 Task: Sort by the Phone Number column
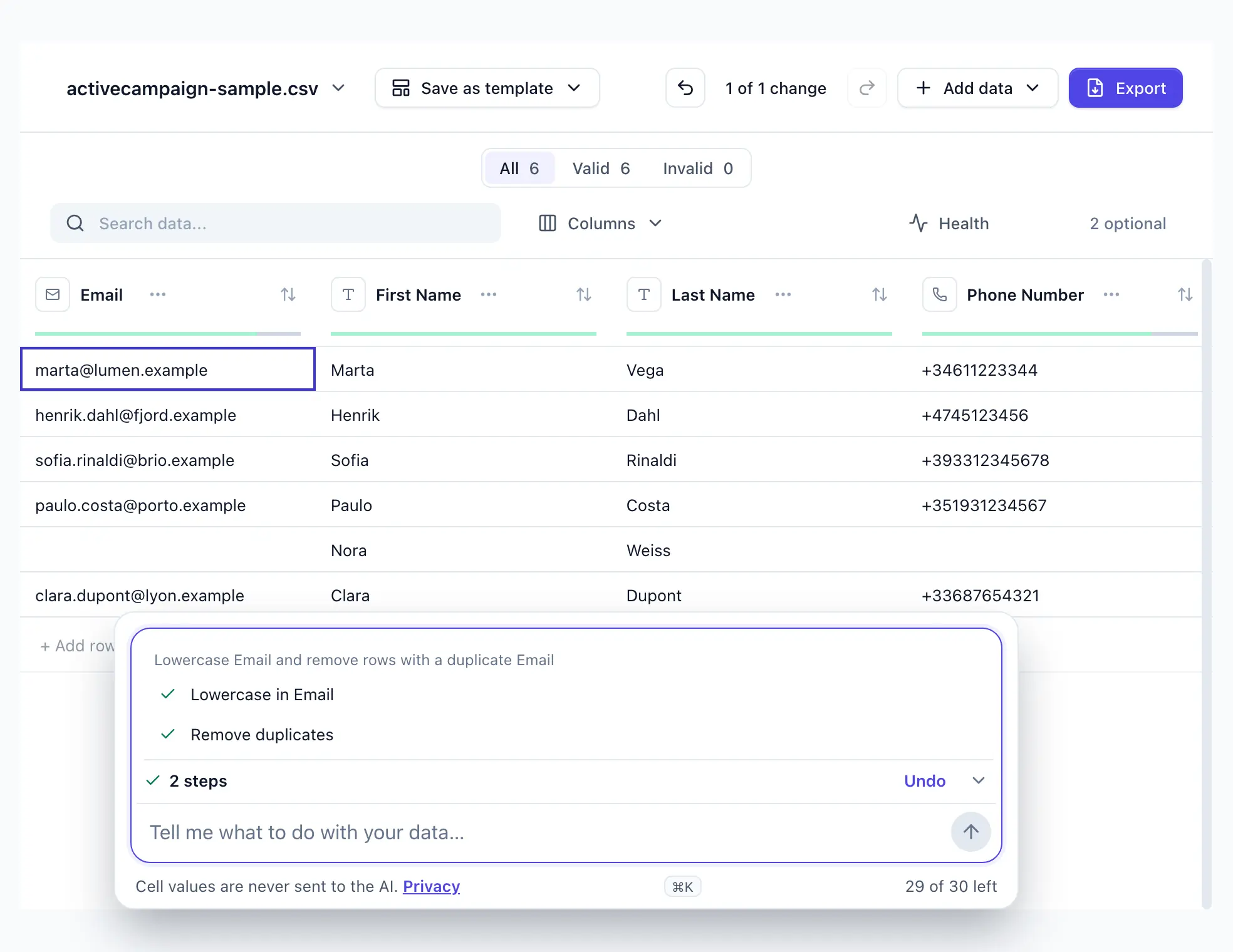1185,294
